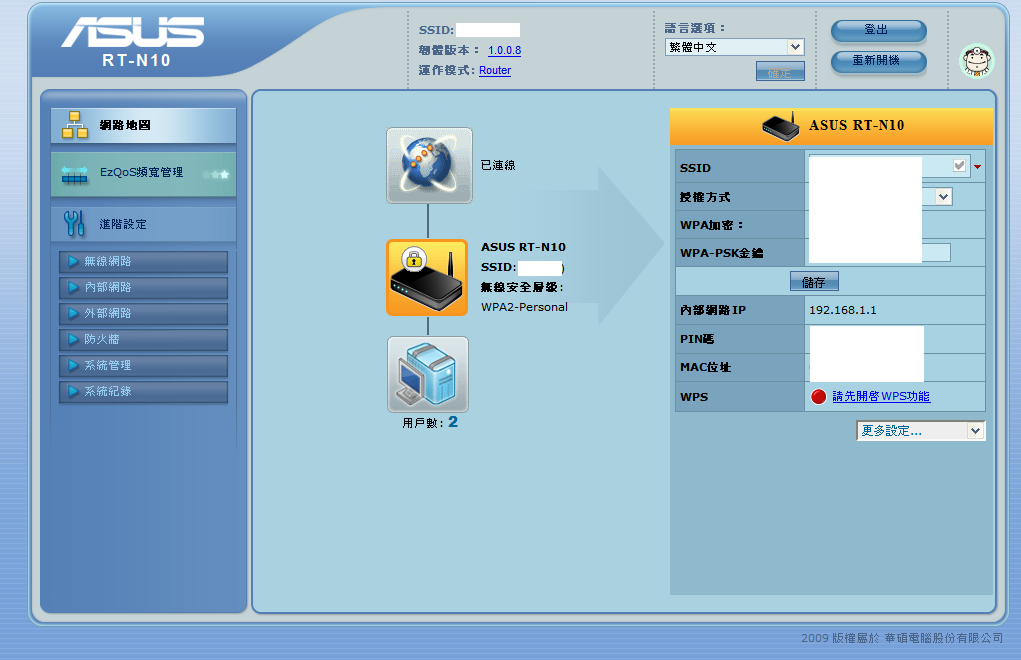1021x660 pixels.
Task: Open 內部網路 settings menu
Action: [143, 288]
